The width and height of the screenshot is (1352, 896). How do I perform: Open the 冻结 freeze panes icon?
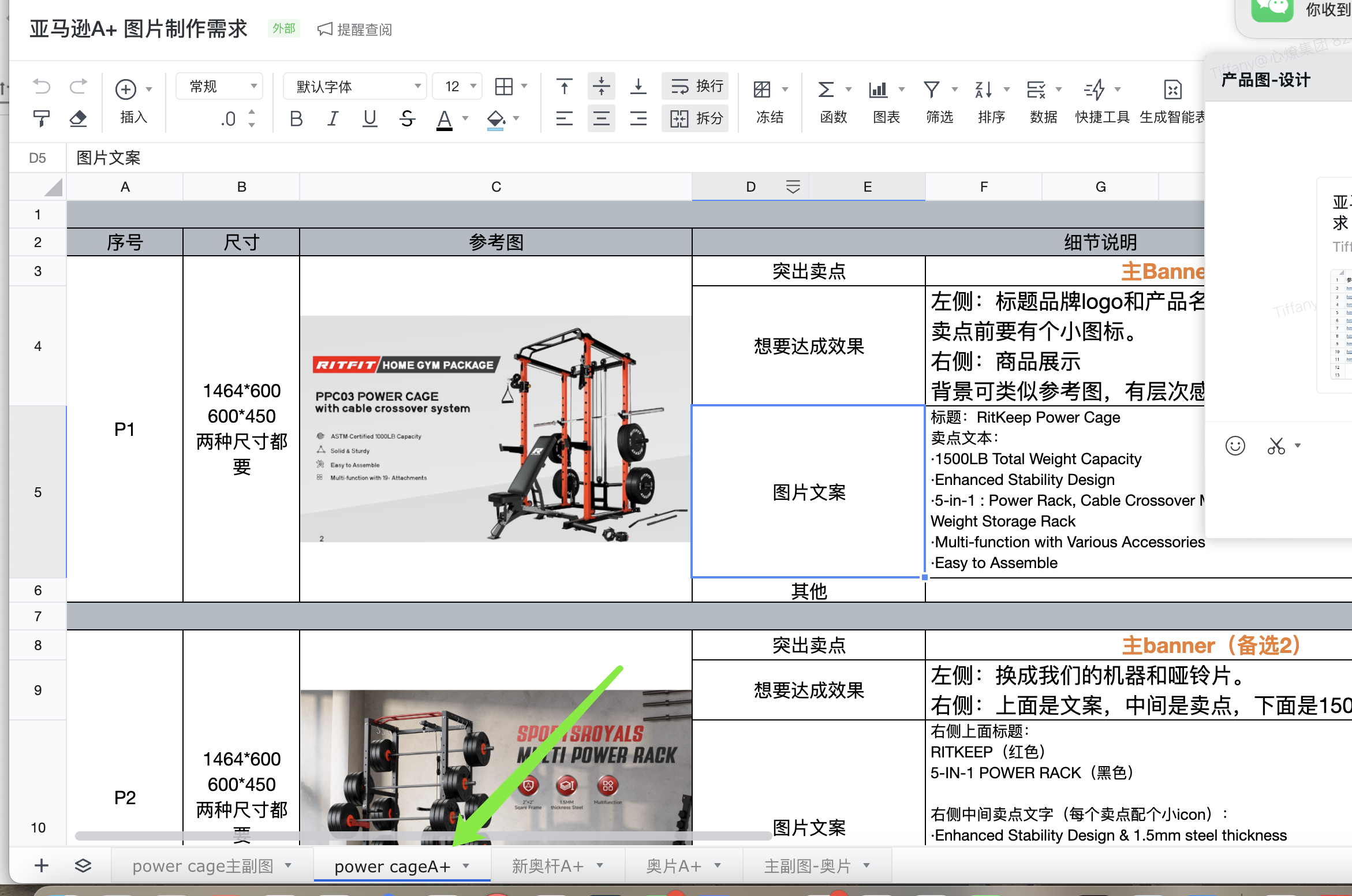[x=762, y=89]
